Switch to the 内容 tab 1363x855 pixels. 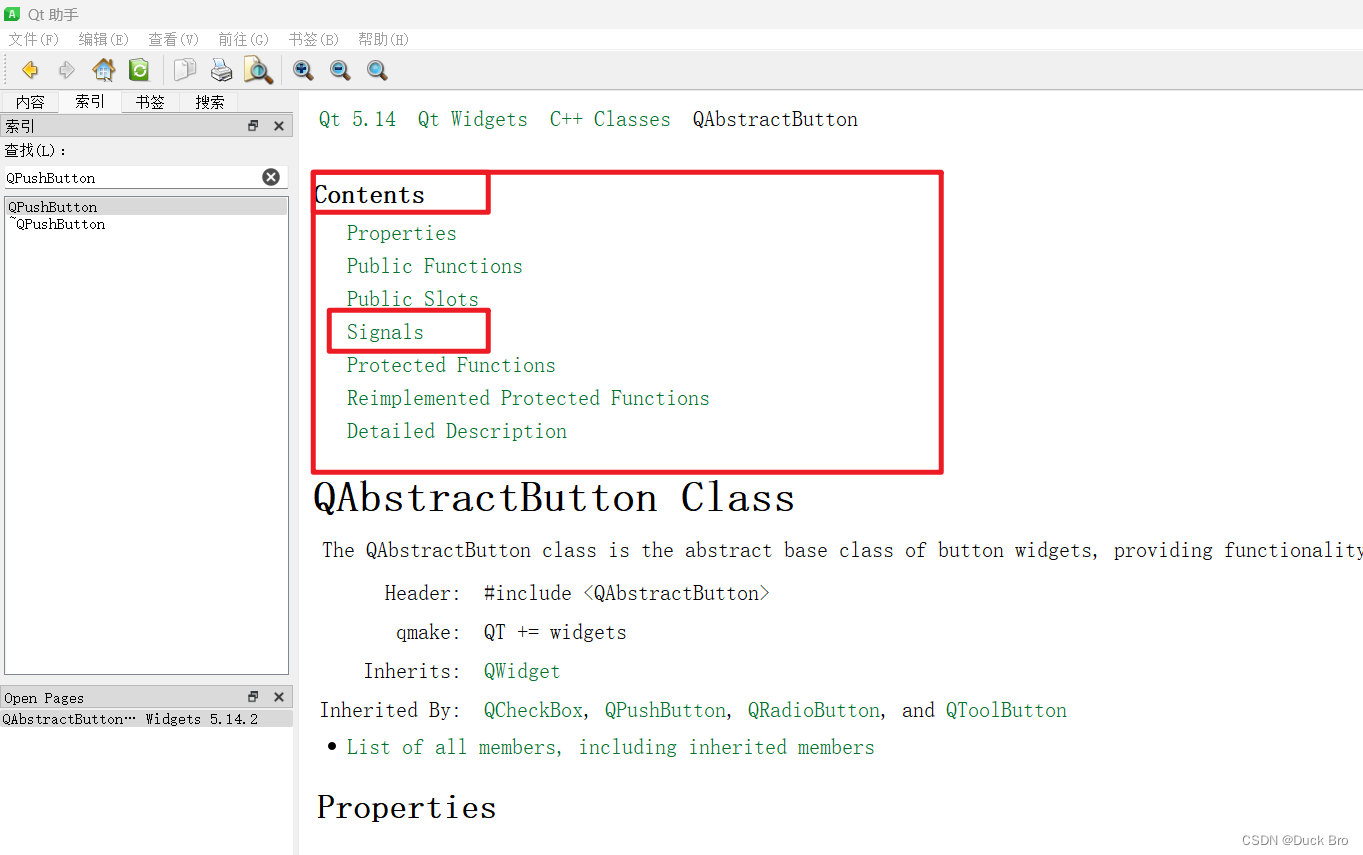click(30, 102)
